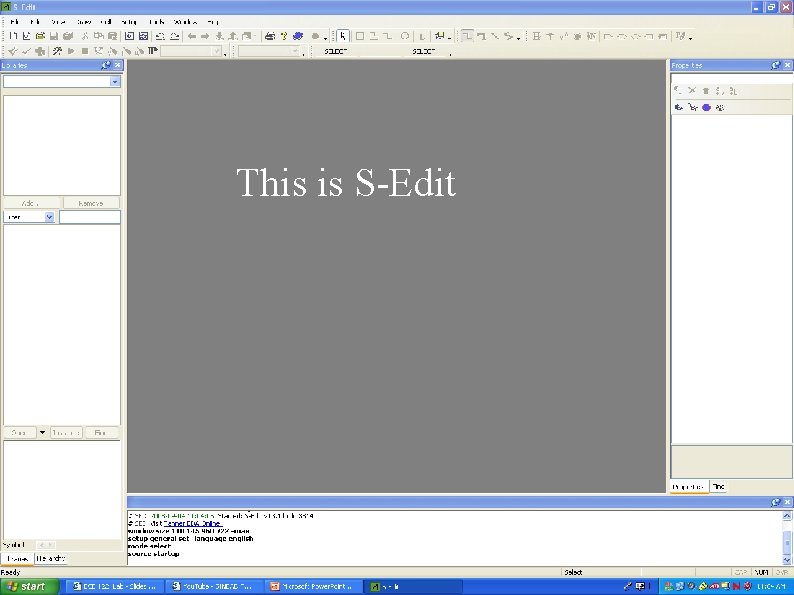Click the Find button in Libraries panel
This screenshot has height=595, width=794.
click(x=100, y=433)
